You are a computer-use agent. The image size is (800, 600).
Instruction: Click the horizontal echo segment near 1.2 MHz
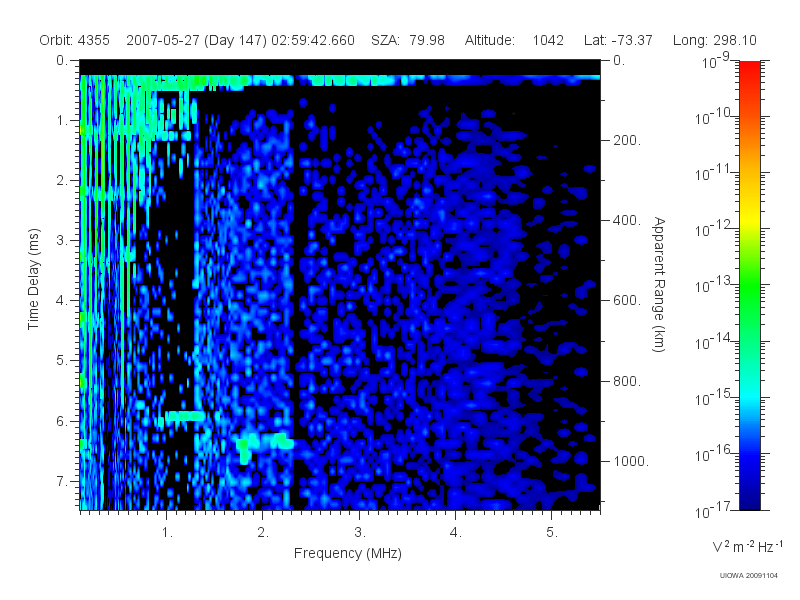click(x=185, y=416)
